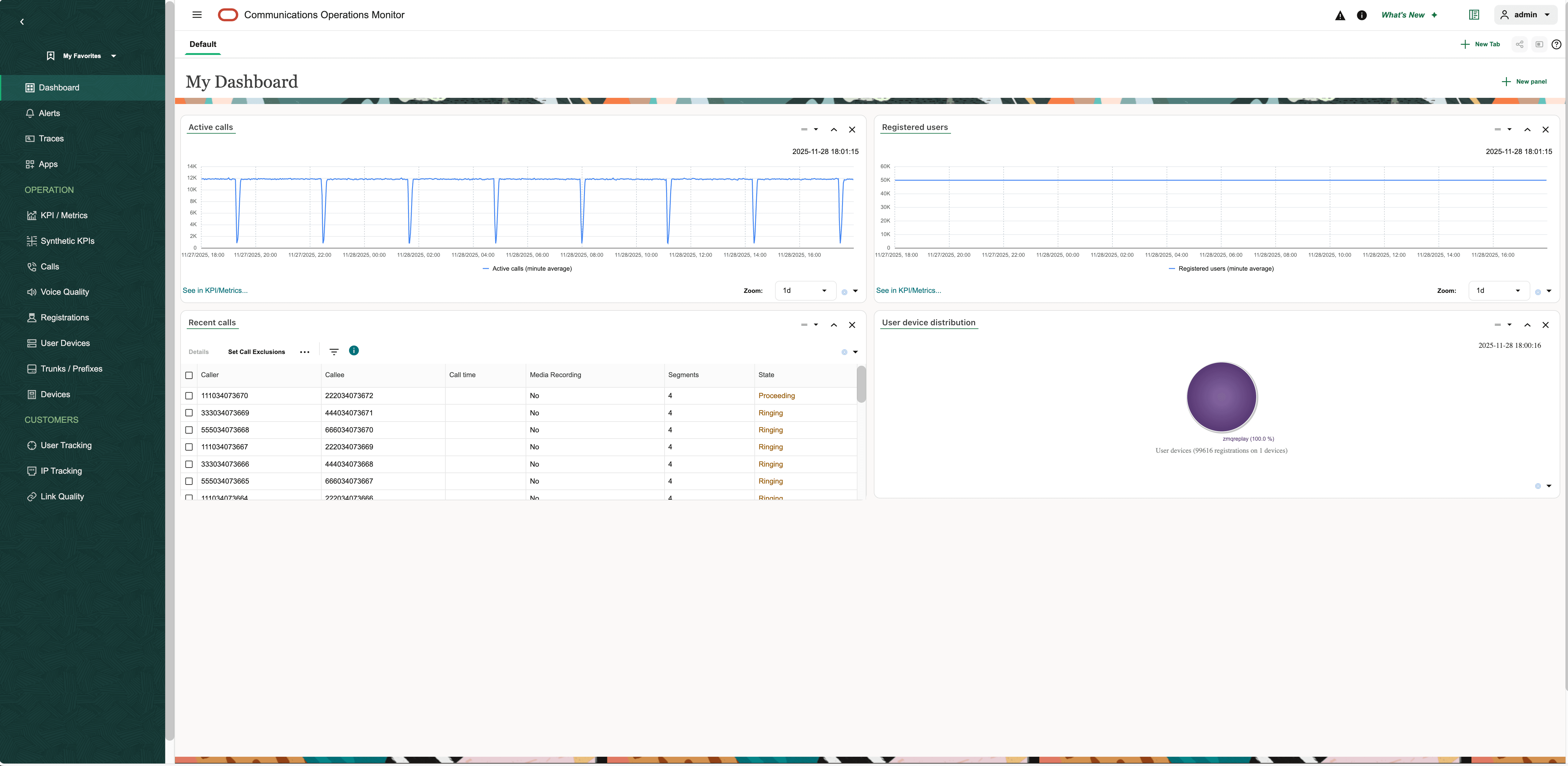The width and height of the screenshot is (1568, 766).
Task: Check the row for caller 111034073667
Action: coord(189,447)
